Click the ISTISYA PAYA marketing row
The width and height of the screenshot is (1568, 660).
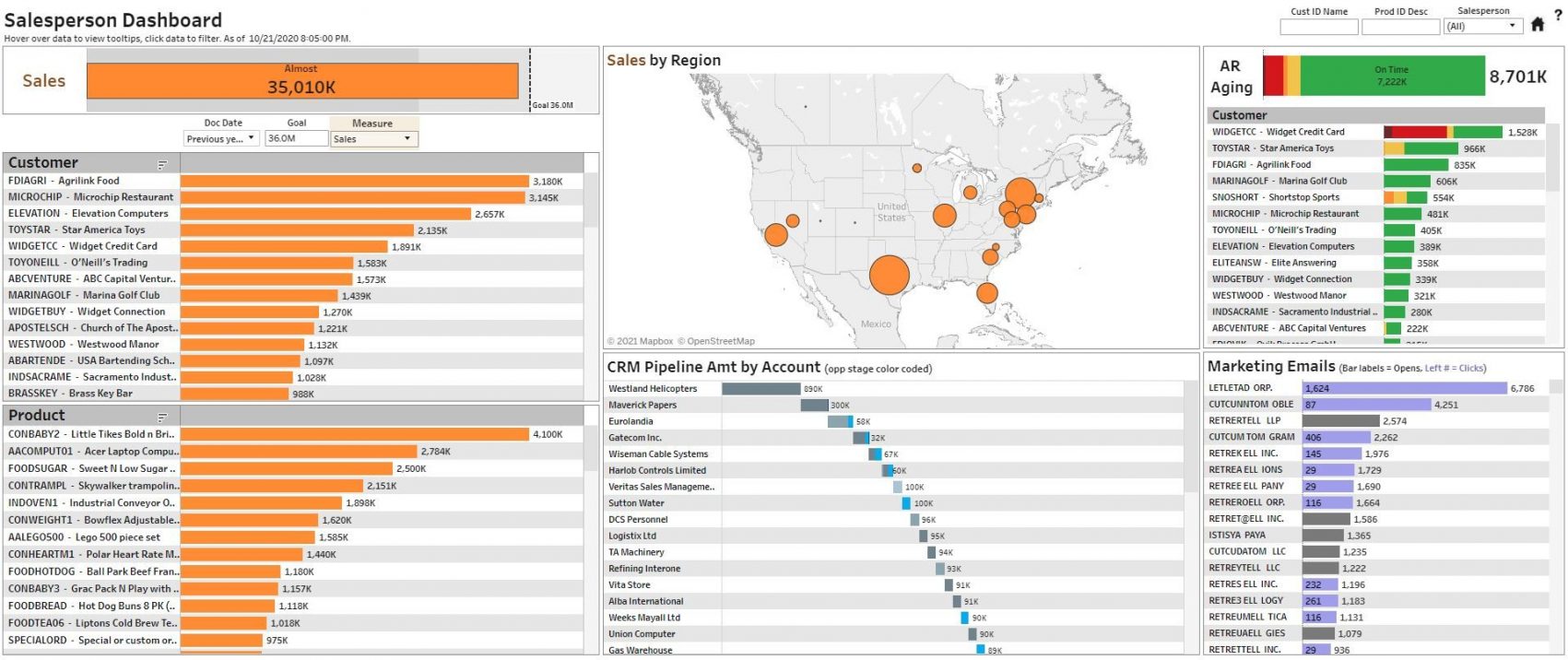click(x=1377, y=536)
